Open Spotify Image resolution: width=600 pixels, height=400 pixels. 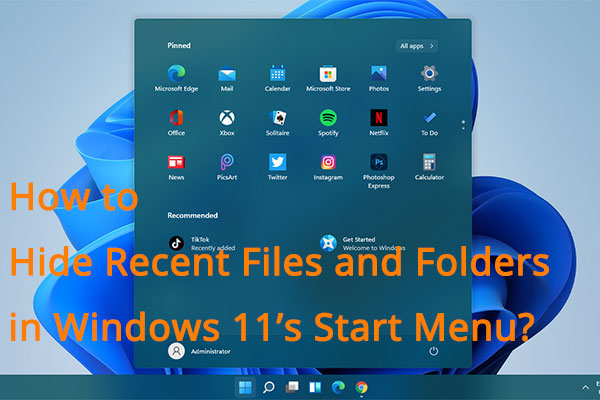pos(328,122)
